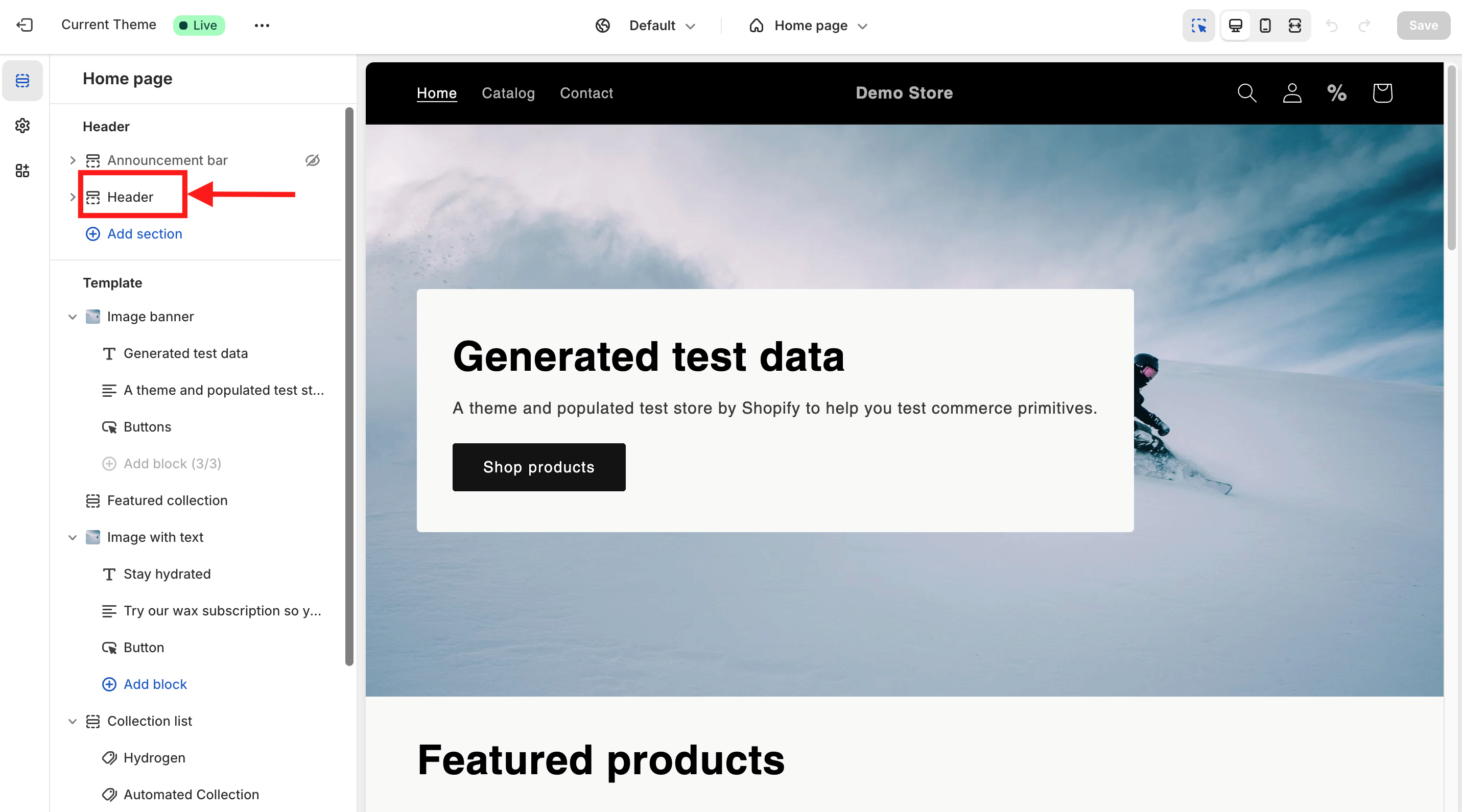Click the green Live badge
The image size is (1462, 812).
[x=199, y=26]
